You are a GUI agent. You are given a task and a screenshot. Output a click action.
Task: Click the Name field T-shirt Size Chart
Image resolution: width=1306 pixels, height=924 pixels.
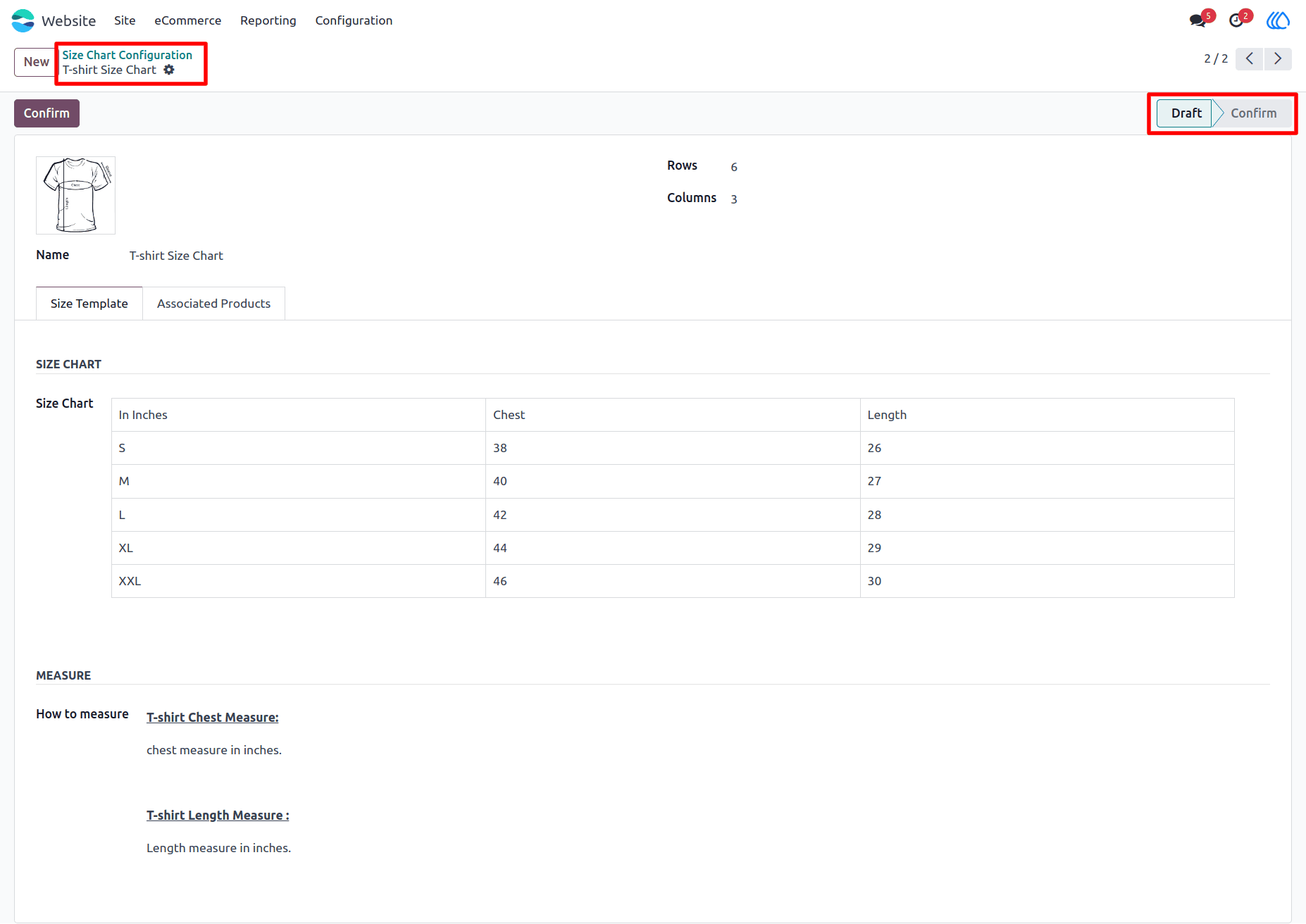(176, 256)
